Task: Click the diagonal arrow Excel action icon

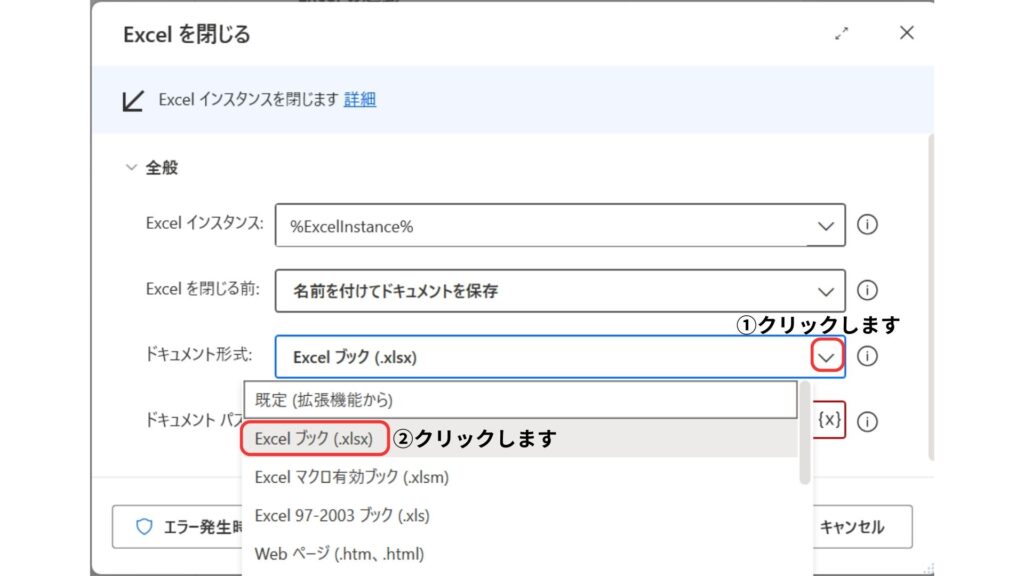Action: 133,101
